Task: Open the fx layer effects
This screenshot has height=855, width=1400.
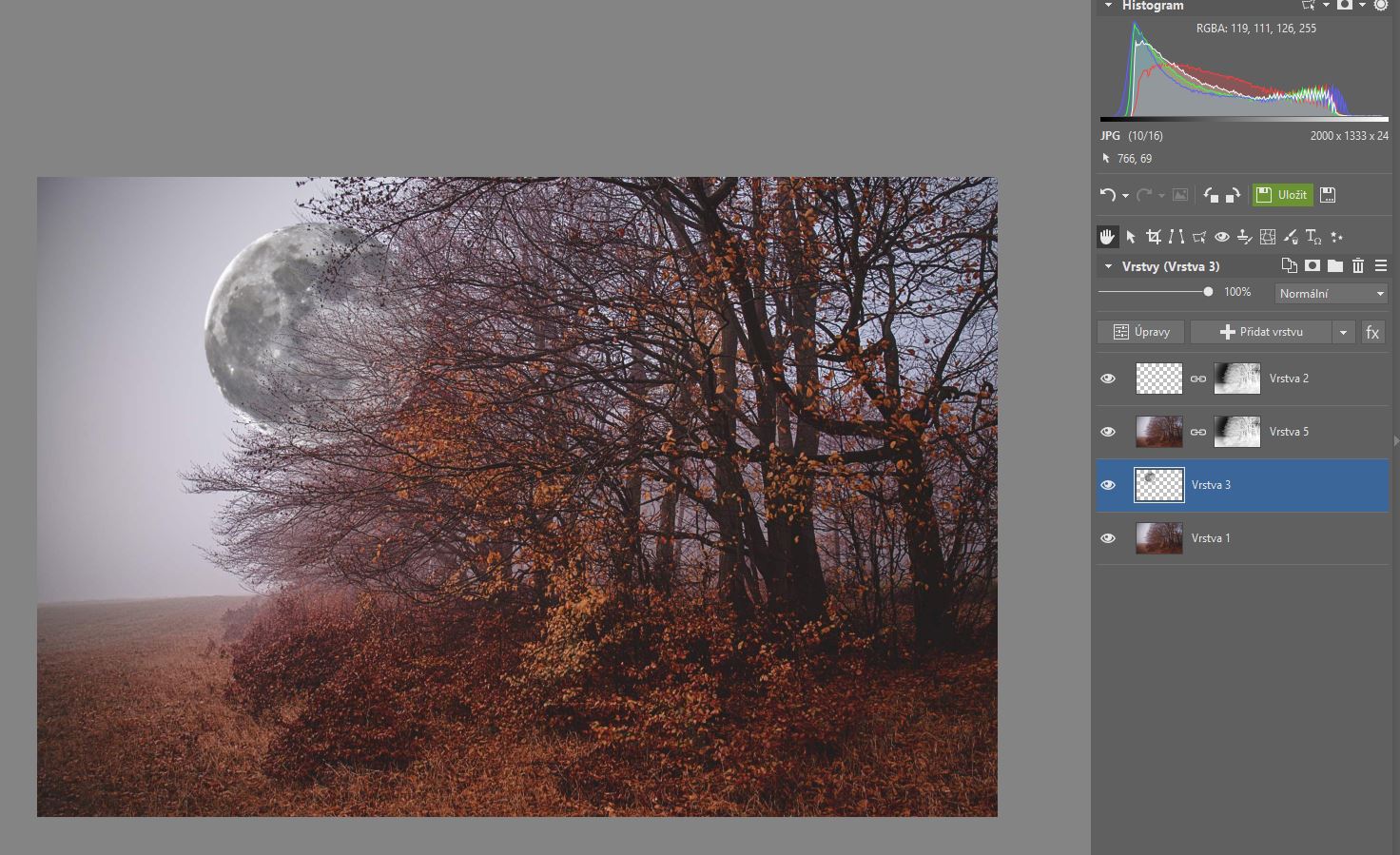Action: (1372, 332)
